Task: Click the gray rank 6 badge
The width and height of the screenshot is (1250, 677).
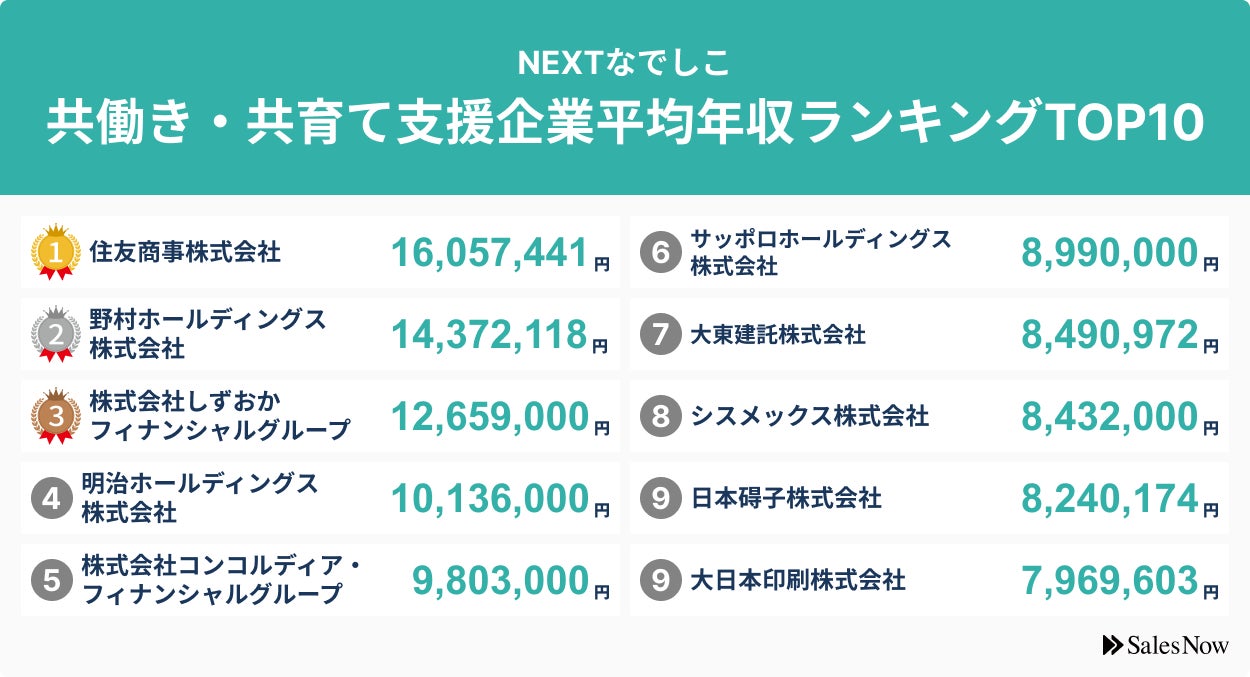Action: 660,252
